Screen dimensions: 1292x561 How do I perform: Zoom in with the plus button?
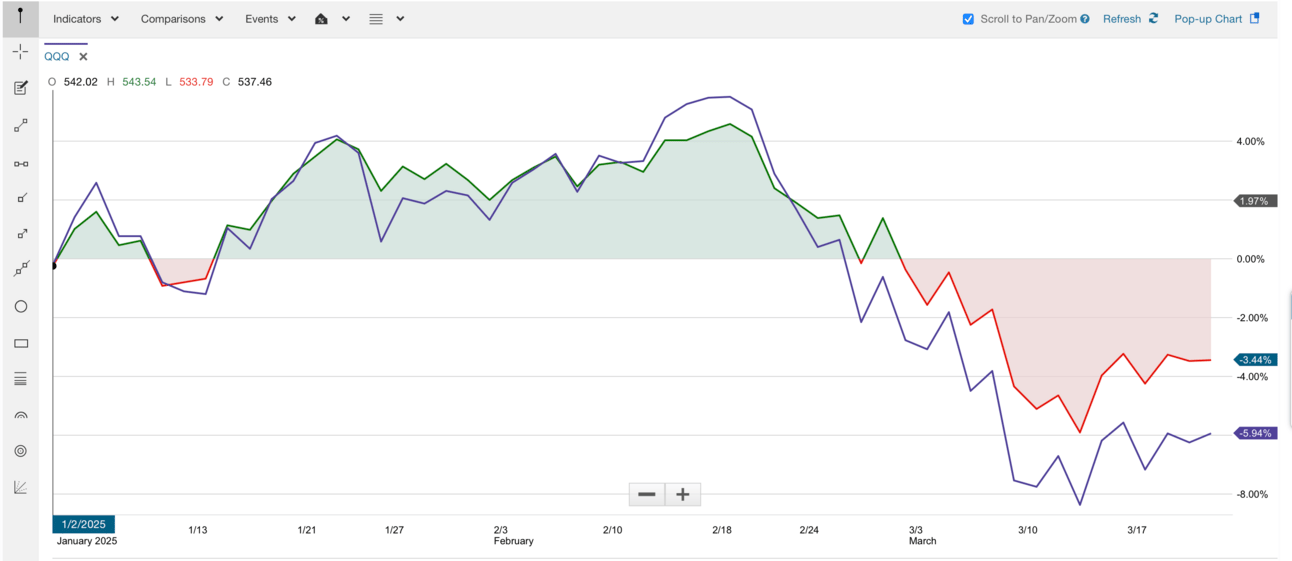click(x=683, y=494)
